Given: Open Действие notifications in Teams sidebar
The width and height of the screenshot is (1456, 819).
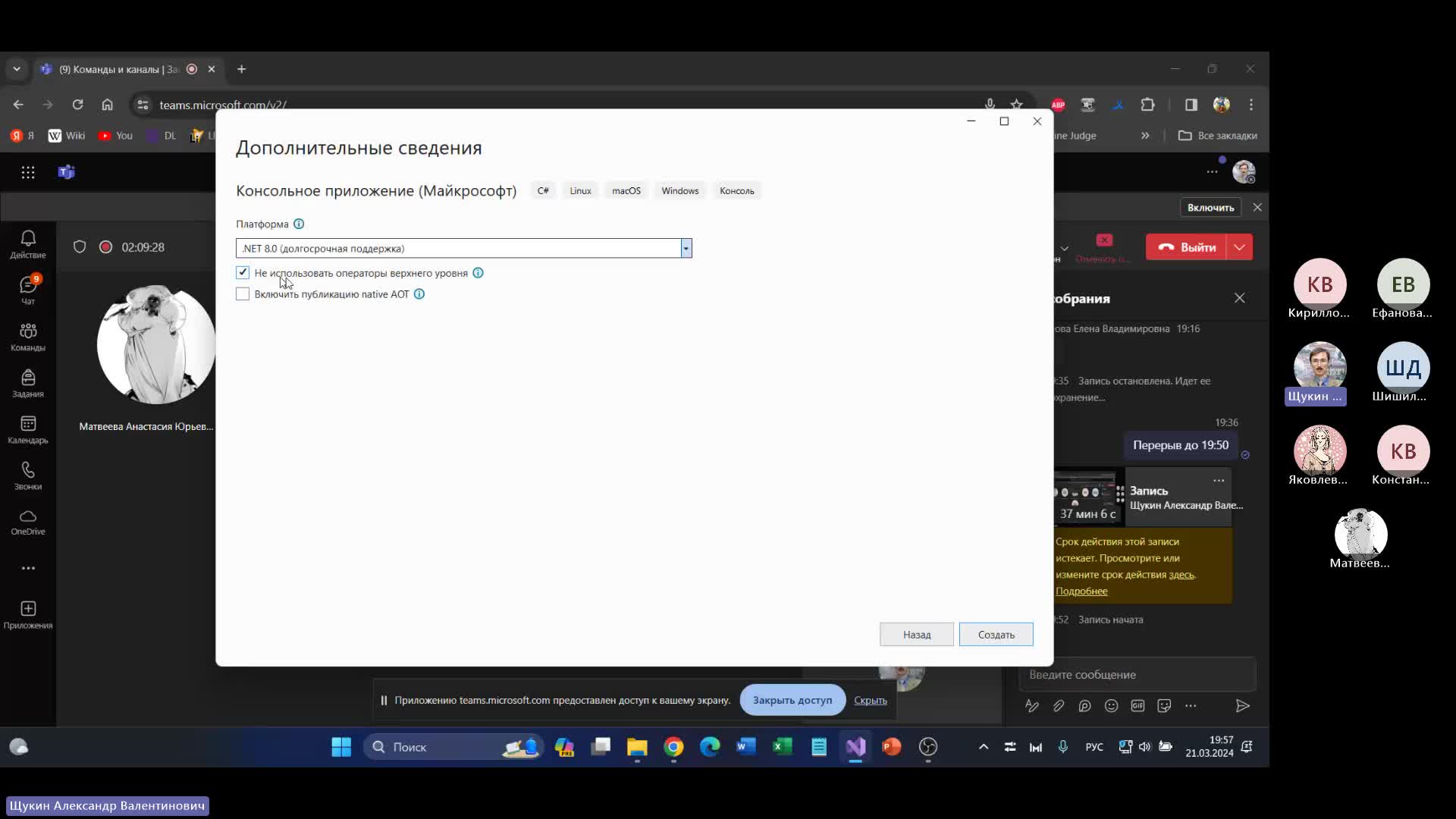Looking at the screenshot, I should (28, 244).
